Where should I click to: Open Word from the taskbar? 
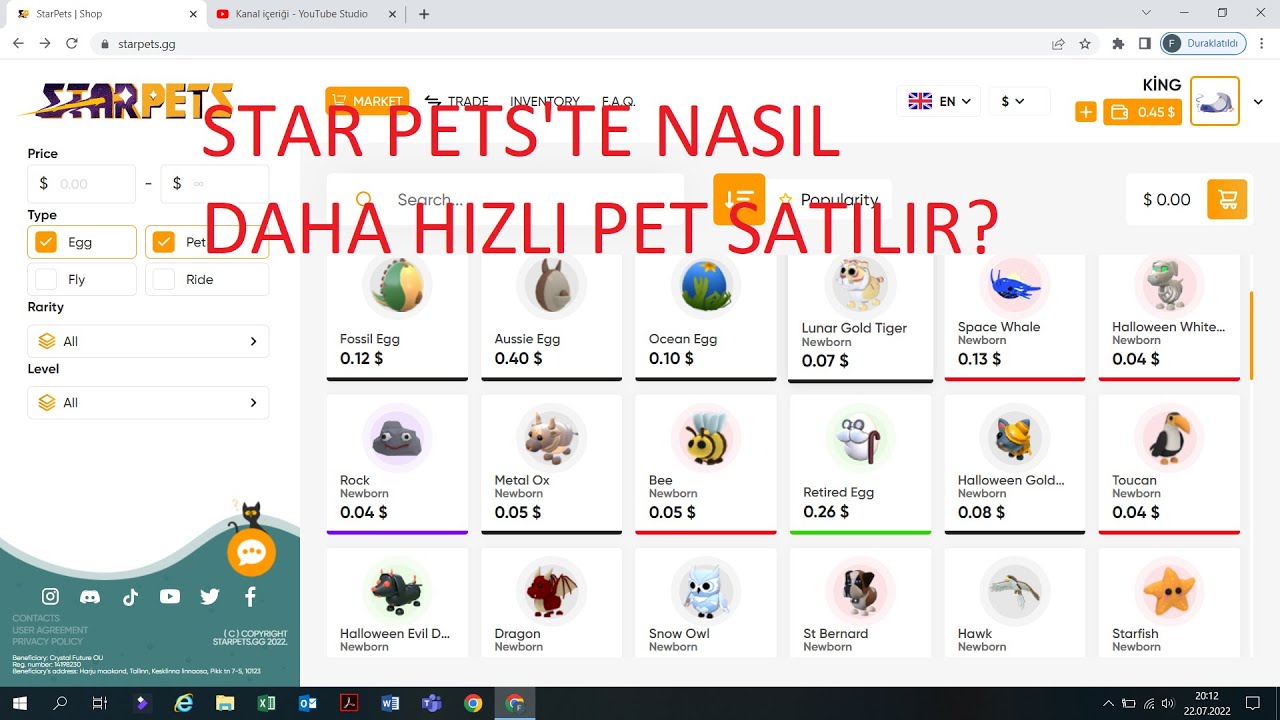(390, 703)
